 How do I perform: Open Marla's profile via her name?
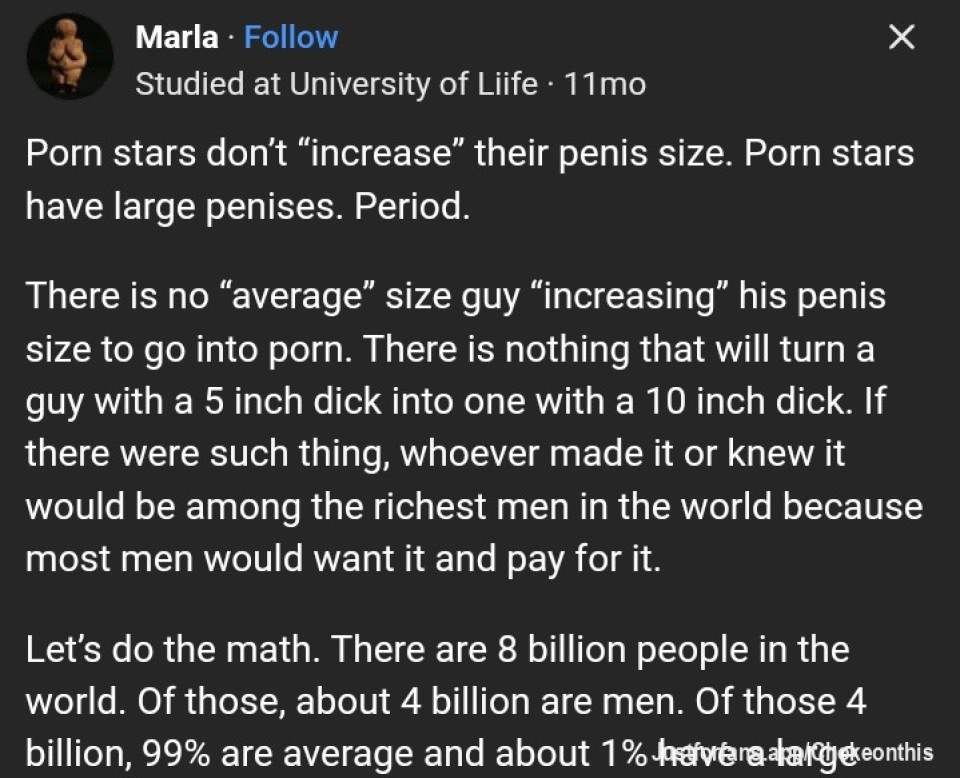(x=176, y=38)
